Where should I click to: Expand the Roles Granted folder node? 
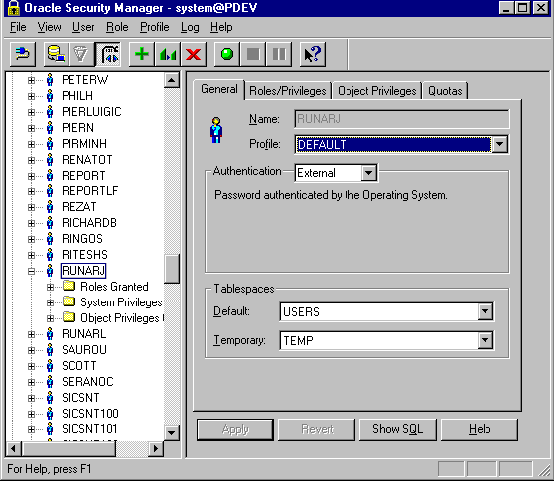point(51,287)
